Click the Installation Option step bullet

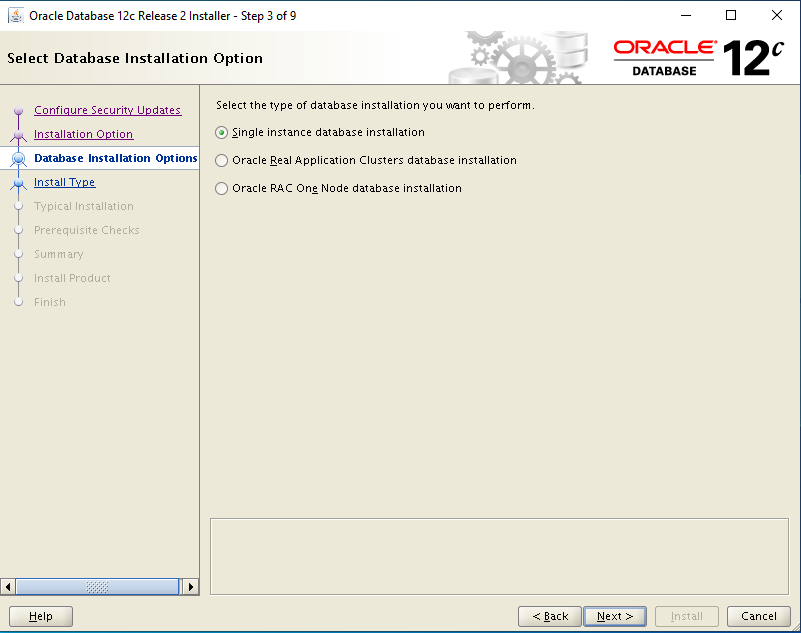(19, 135)
